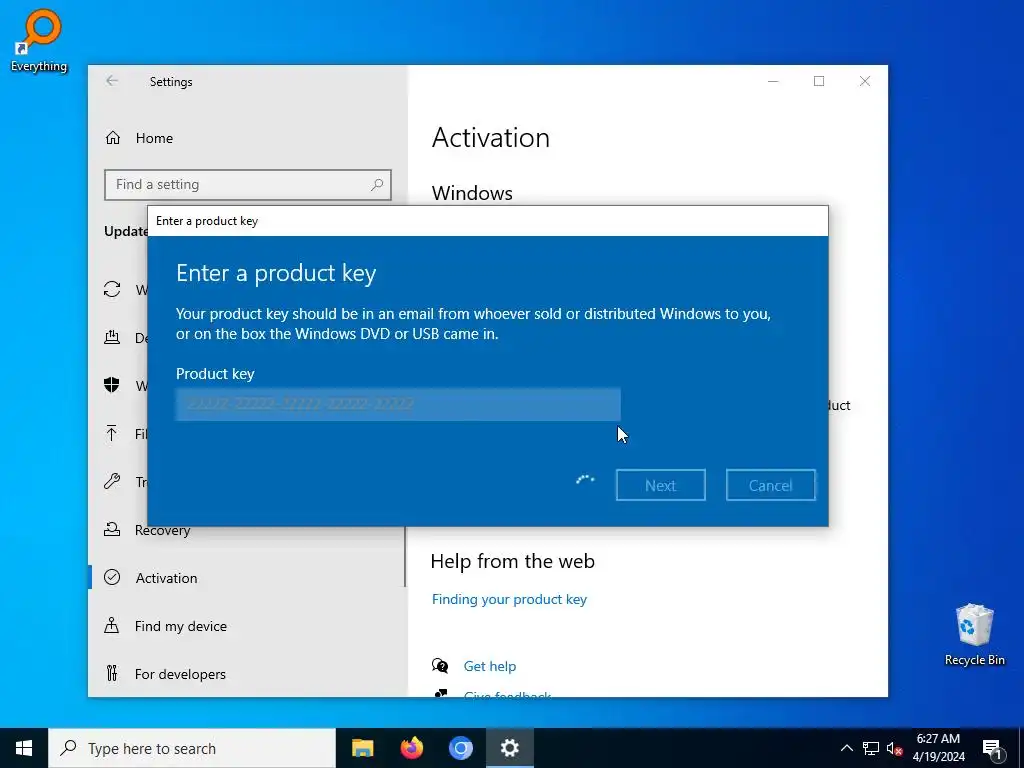Open the Recycle Bin on desktop

974,634
